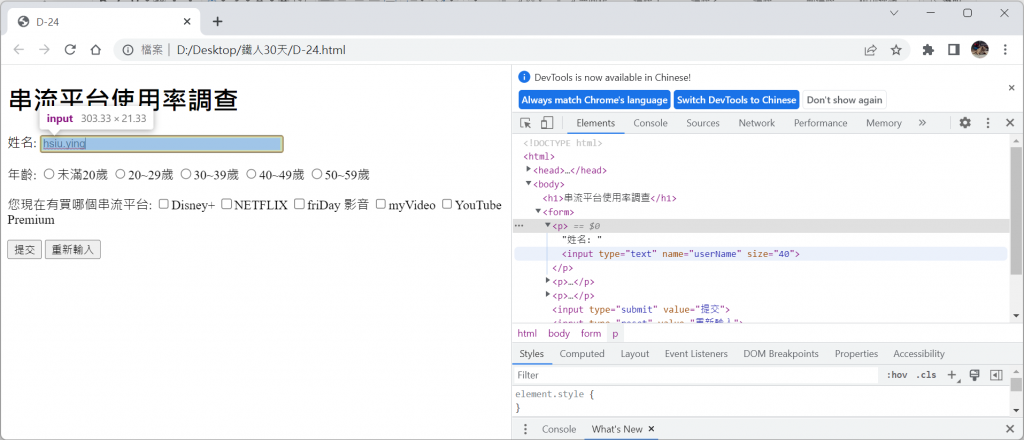
Task: Close the DevTools panel
Action: click(x=1010, y=123)
